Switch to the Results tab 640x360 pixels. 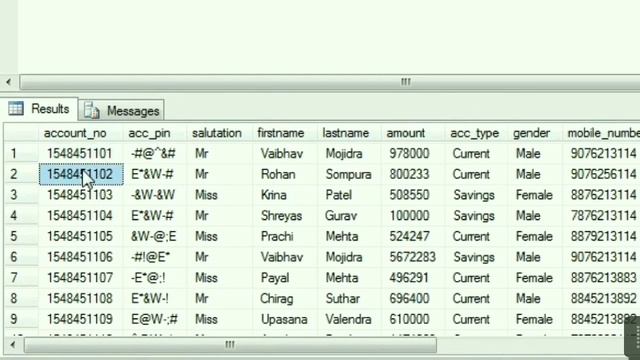tap(39, 109)
